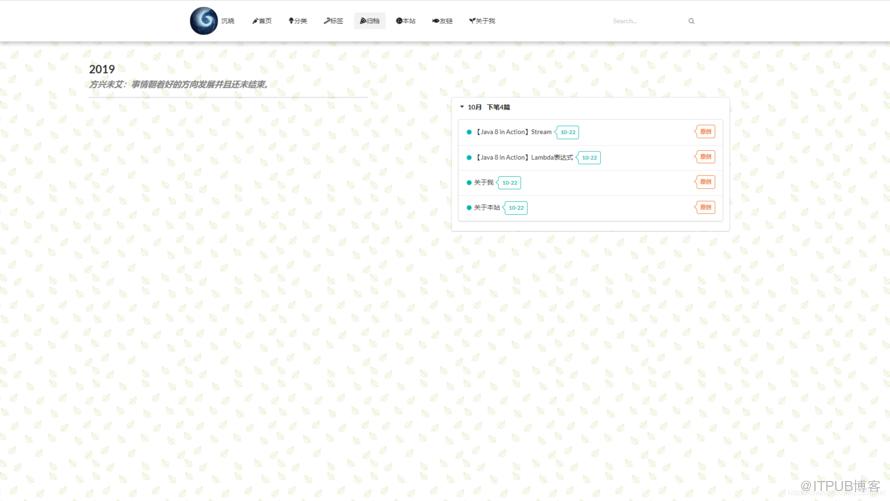The image size is (890, 501).
Task: Open the 友链 friend links menu item
Action: (x=442, y=21)
